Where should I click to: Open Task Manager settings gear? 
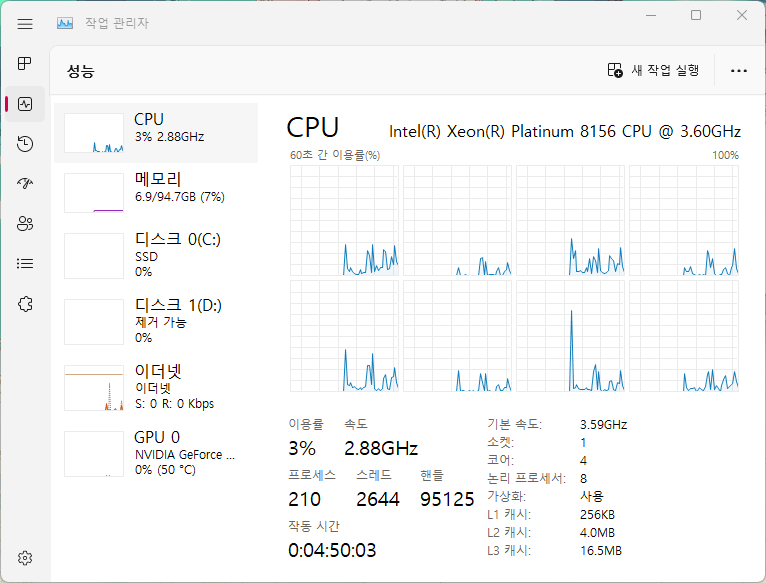point(25,558)
